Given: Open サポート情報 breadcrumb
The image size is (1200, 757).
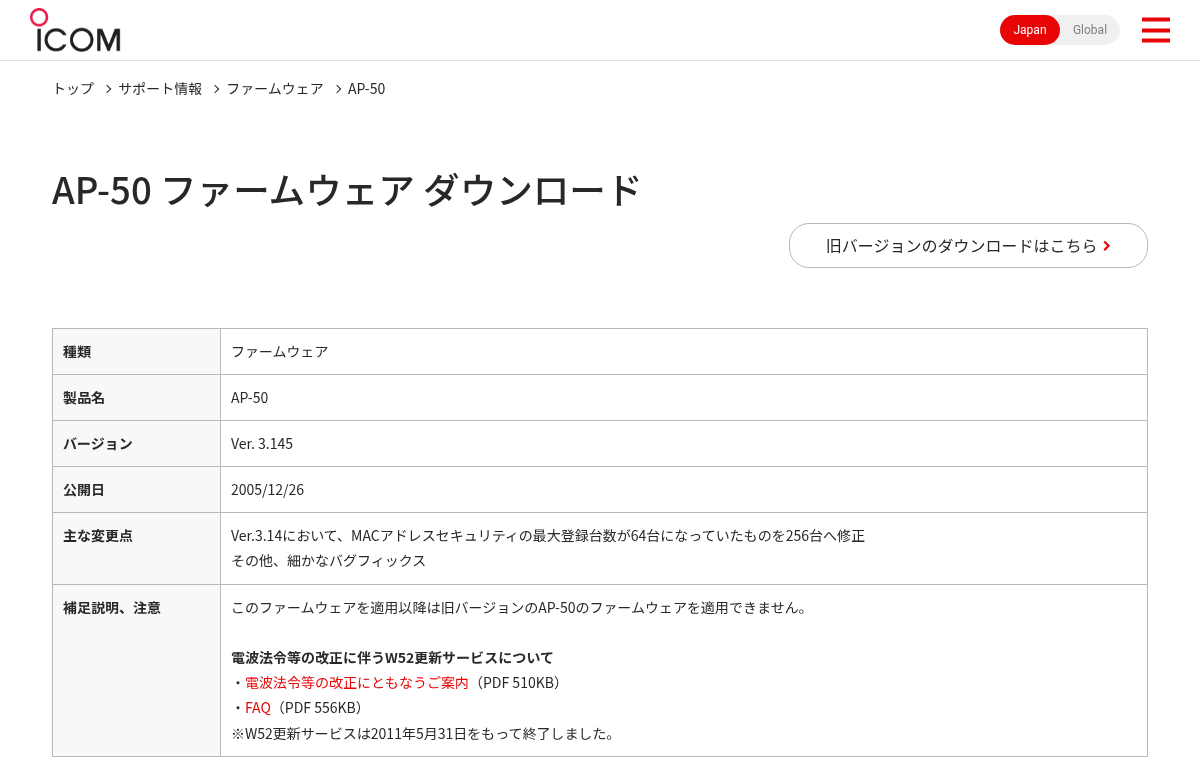Looking at the screenshot, I should (160, 88).
